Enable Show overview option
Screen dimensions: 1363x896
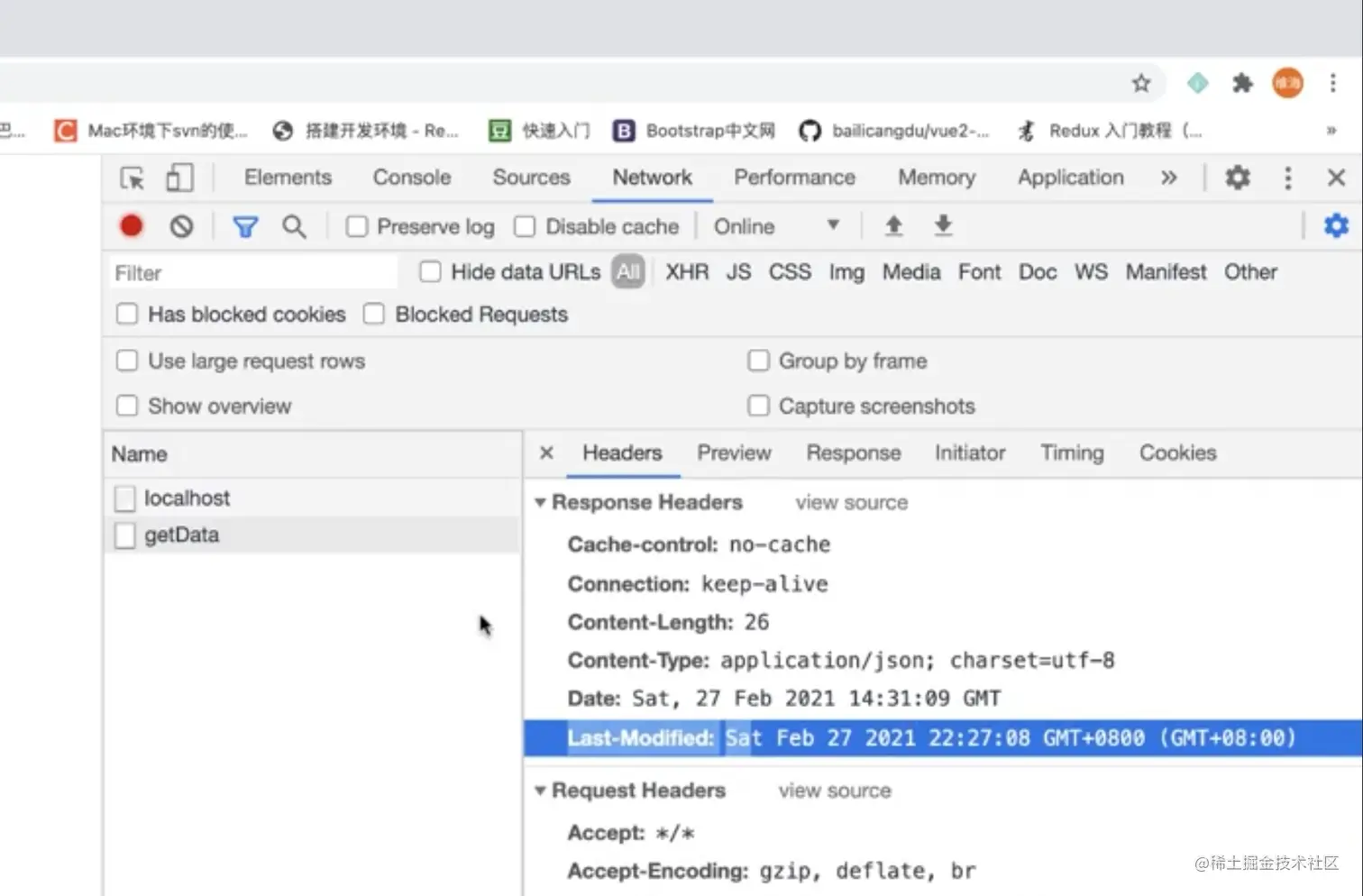(x=127, y=407)
